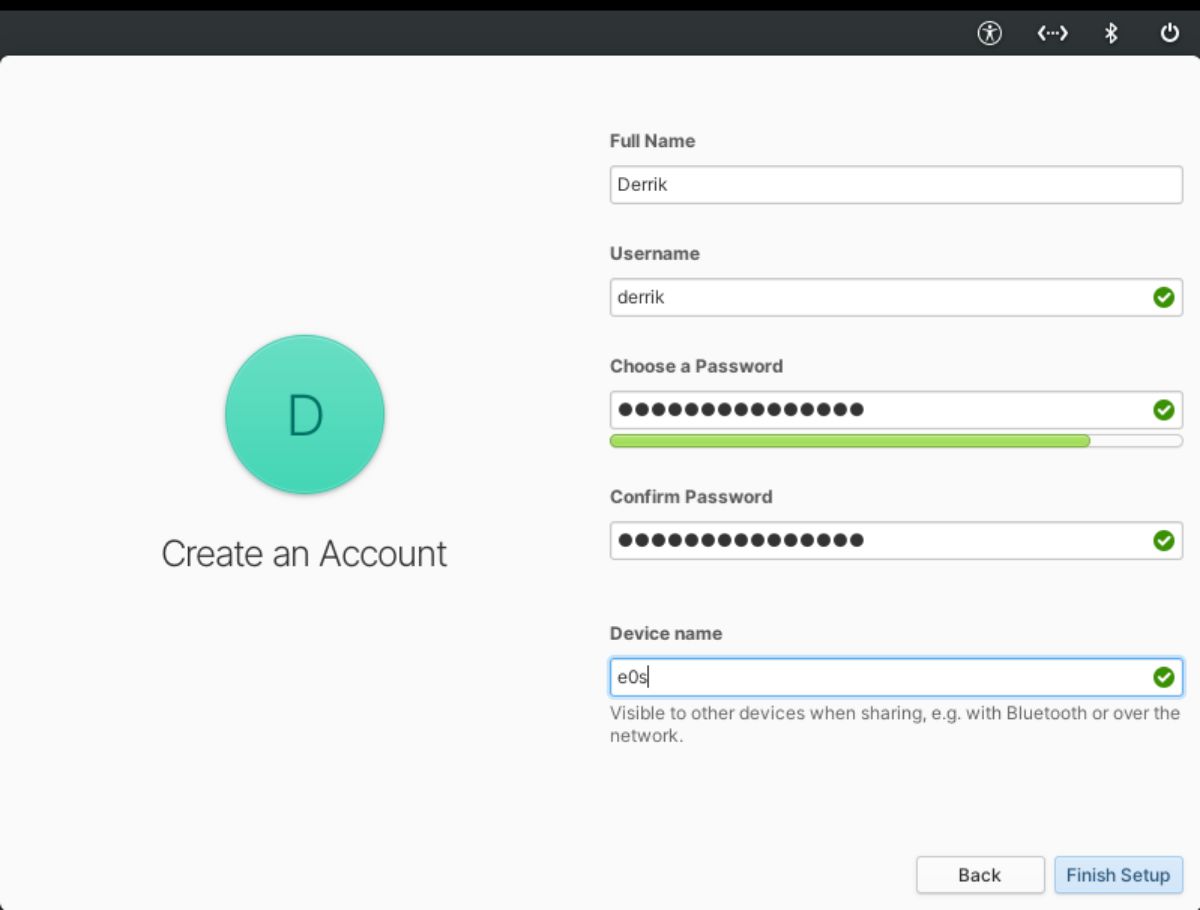The width and height of the screenshot is (1200, 910).
Task: Open the Bluetooth icon in top bar
Action: pos(1110,33)
